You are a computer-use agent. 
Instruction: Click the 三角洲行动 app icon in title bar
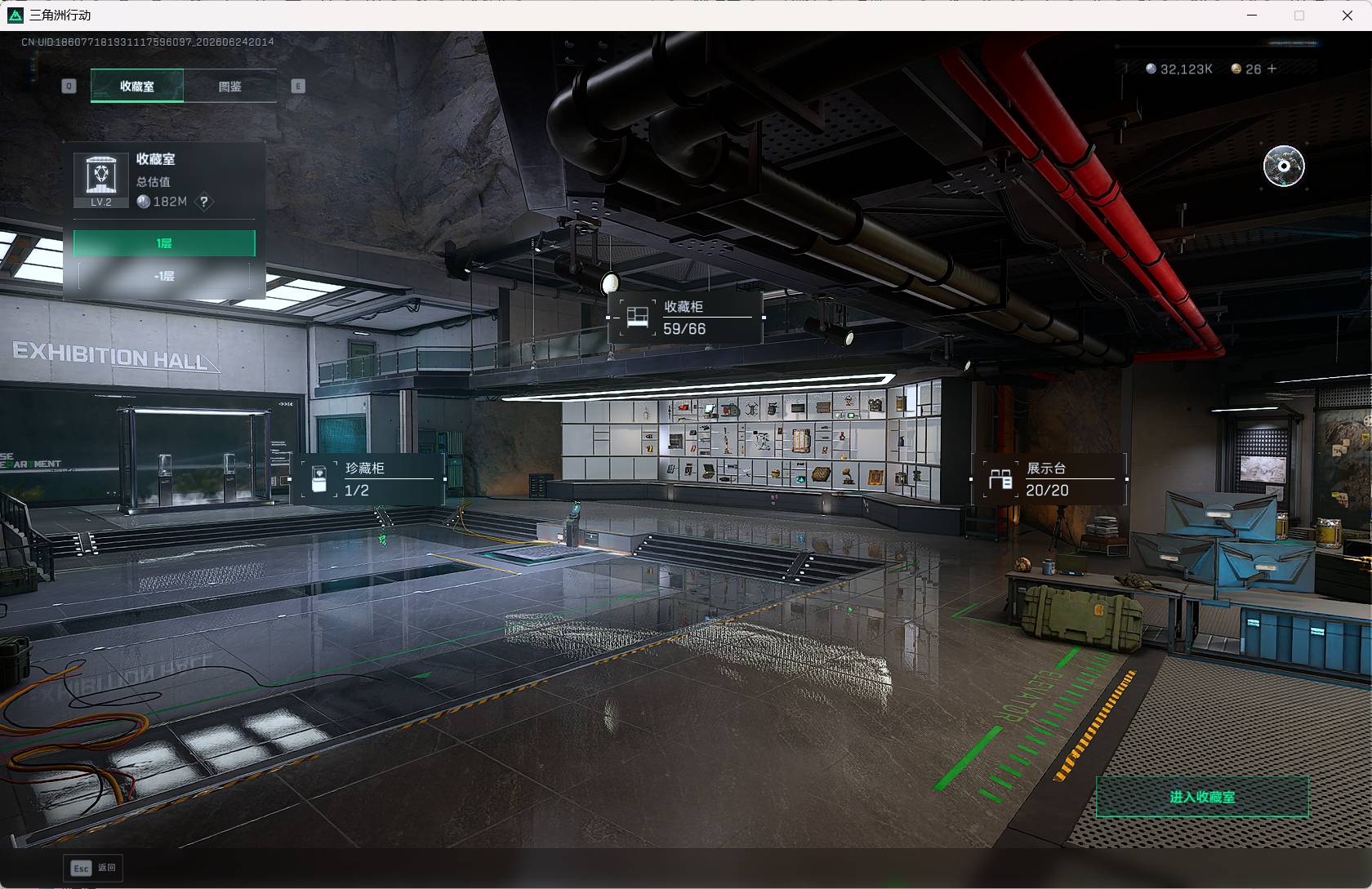click(15, 16)
